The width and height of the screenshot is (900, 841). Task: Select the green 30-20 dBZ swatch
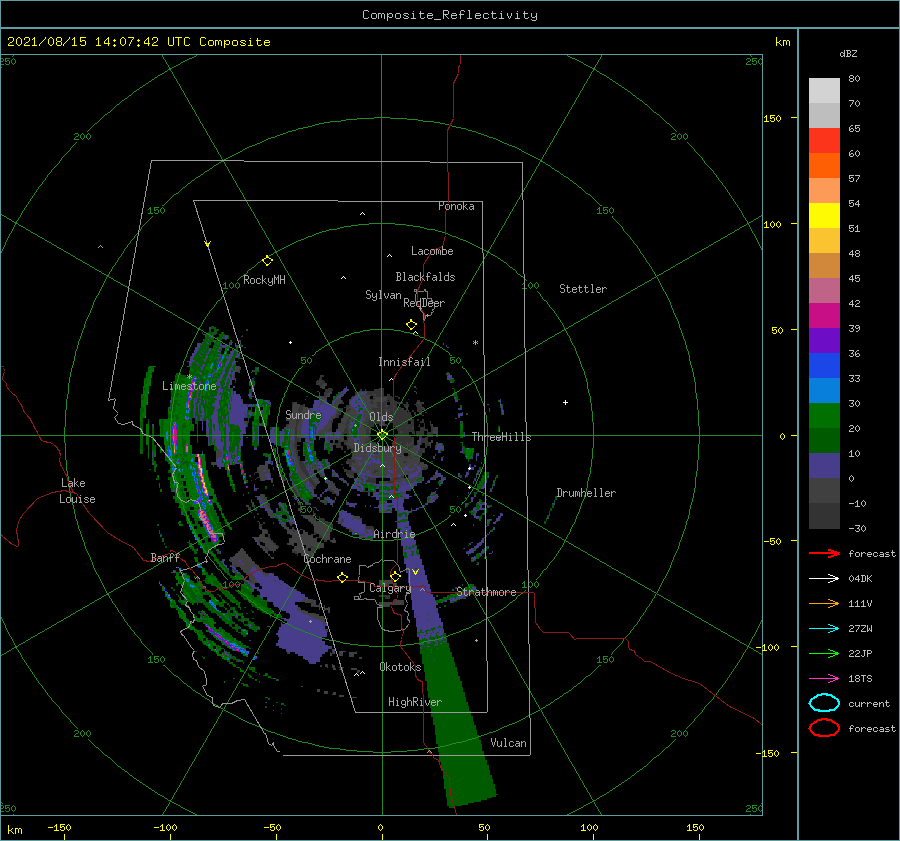pos(824,416)
